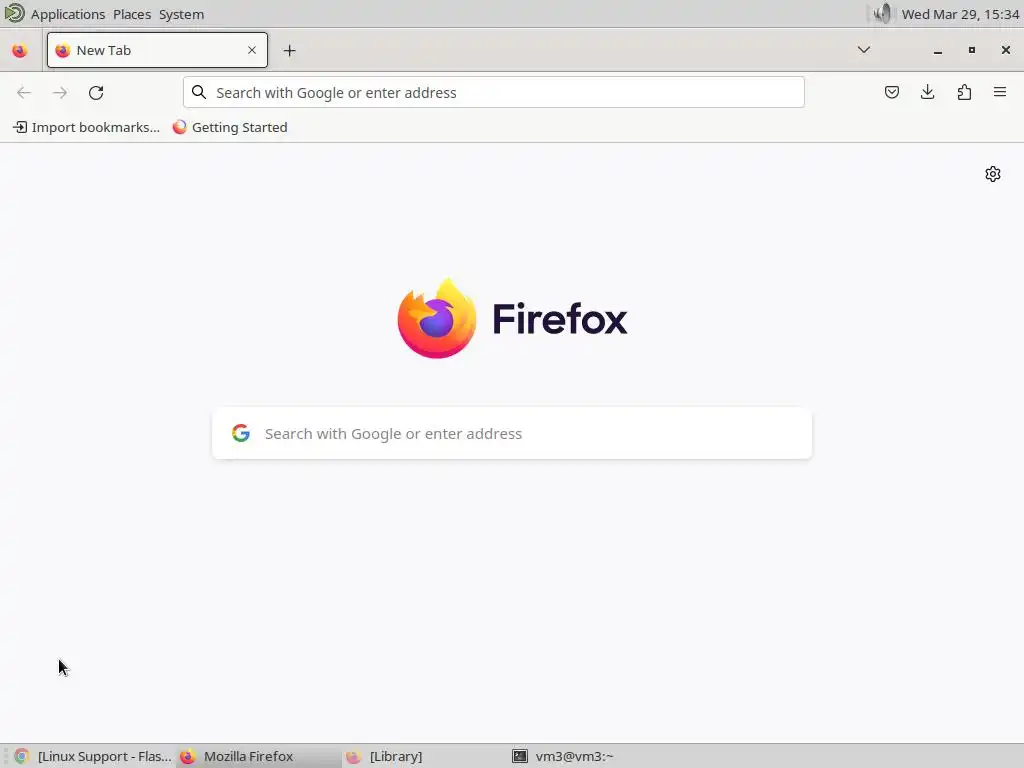The width and height of the screenshot is (1024, 768).
Task: Switch to vm3@vm3 terminal window
Action: point(590,756)
